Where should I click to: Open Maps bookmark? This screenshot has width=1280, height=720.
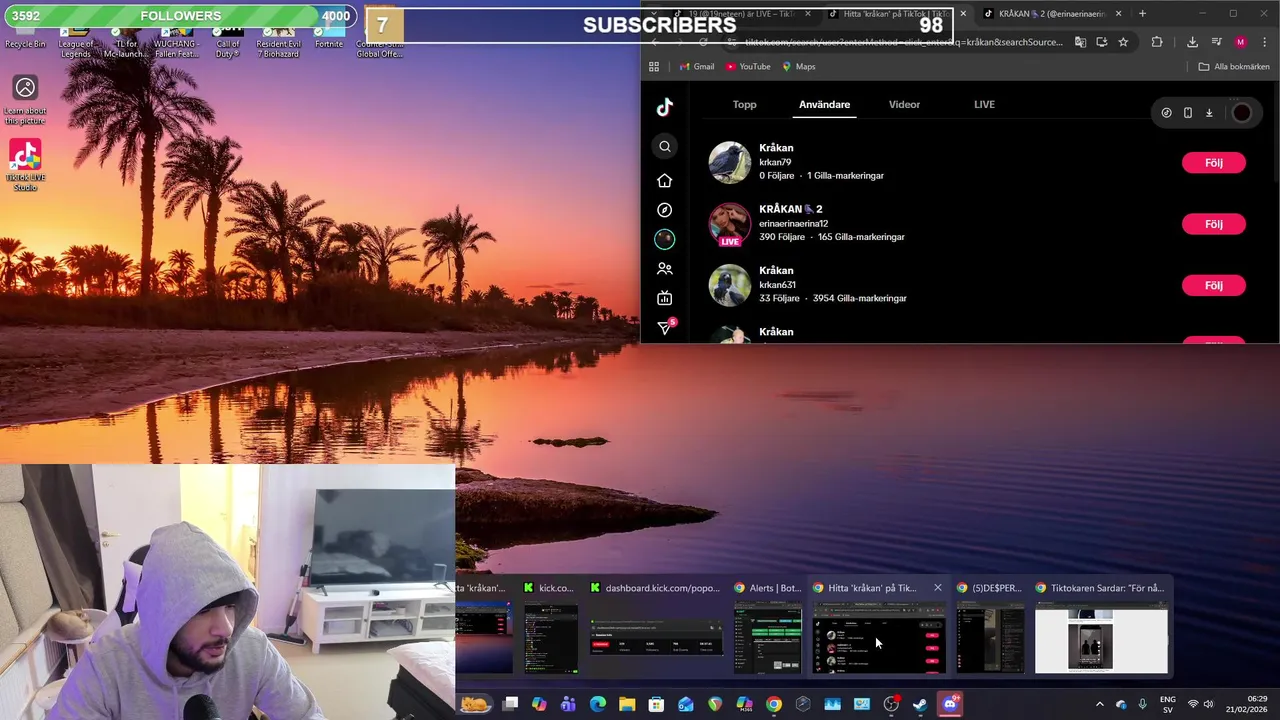(799, 67)
